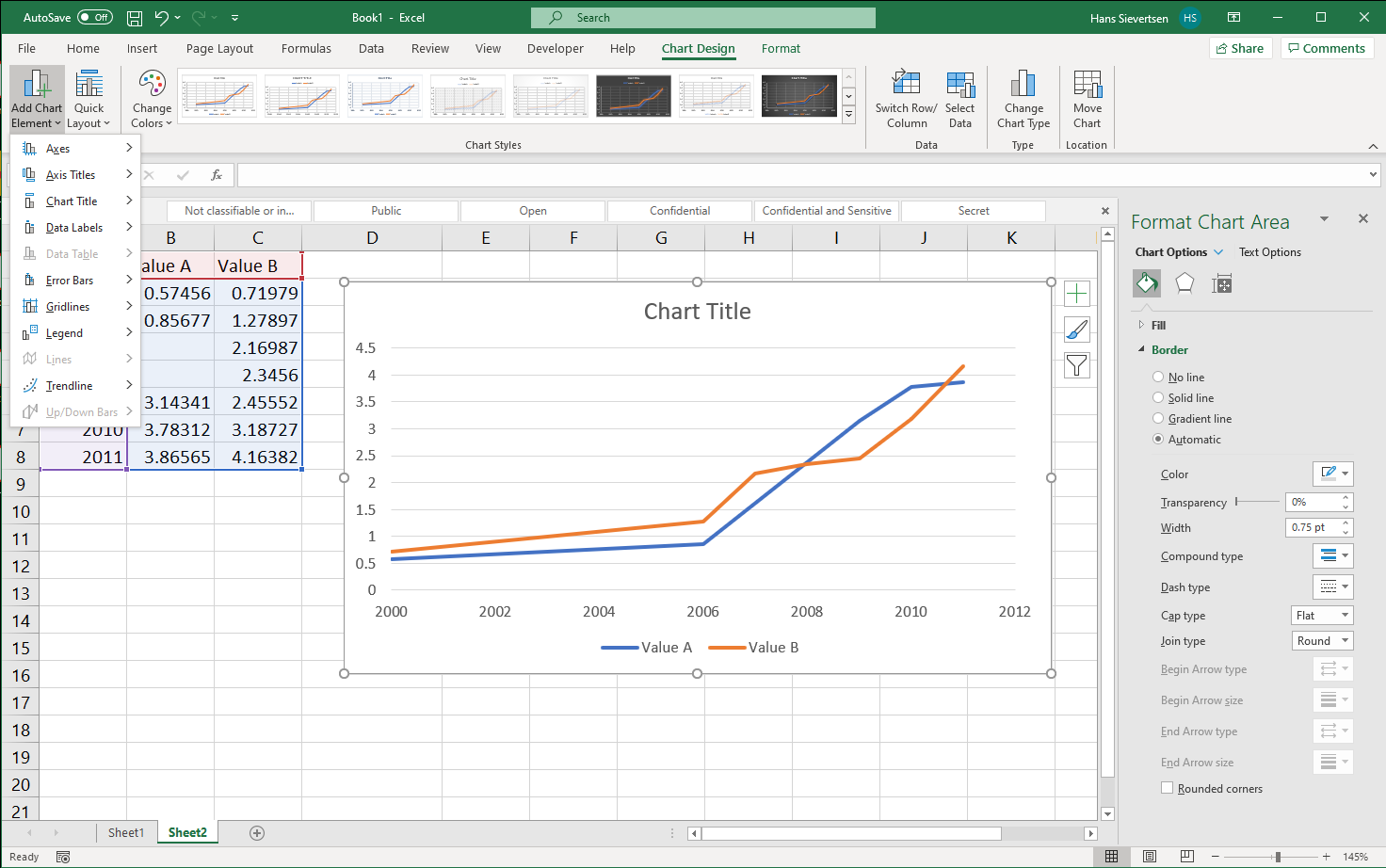Viewport: 1386px width, 868px height.
Task: Click the Ribbon Display Options icon
Action: click(1233, 18)
